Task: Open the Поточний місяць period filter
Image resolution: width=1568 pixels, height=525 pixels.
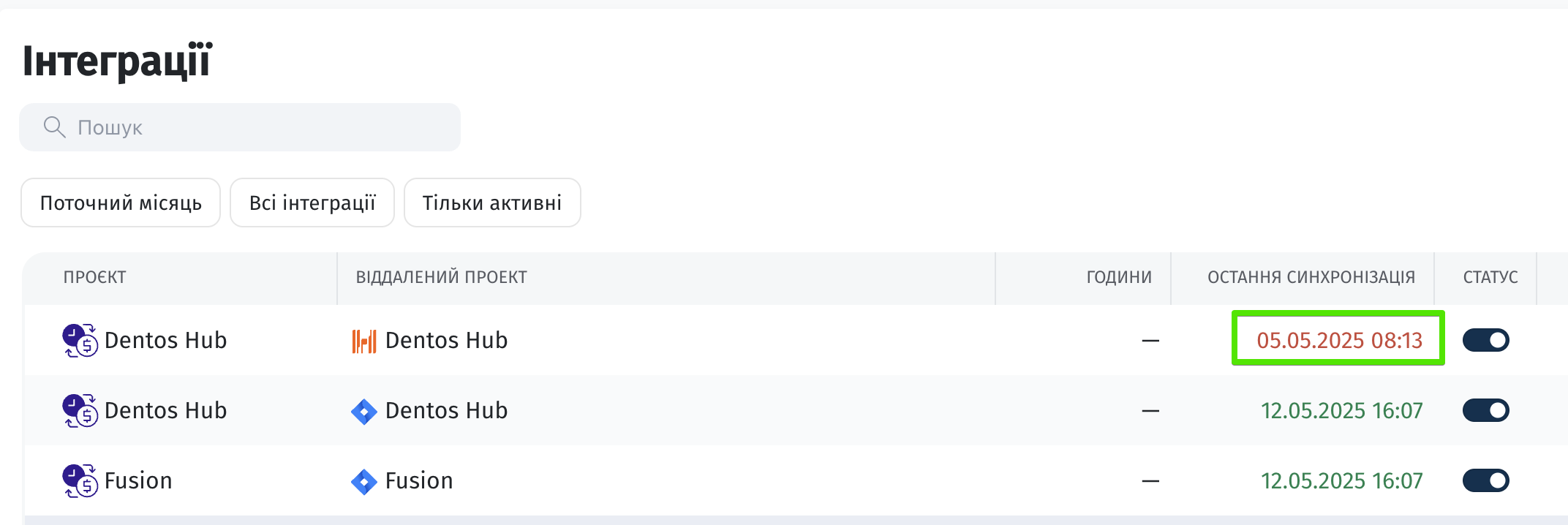Action: pos(121,203)
